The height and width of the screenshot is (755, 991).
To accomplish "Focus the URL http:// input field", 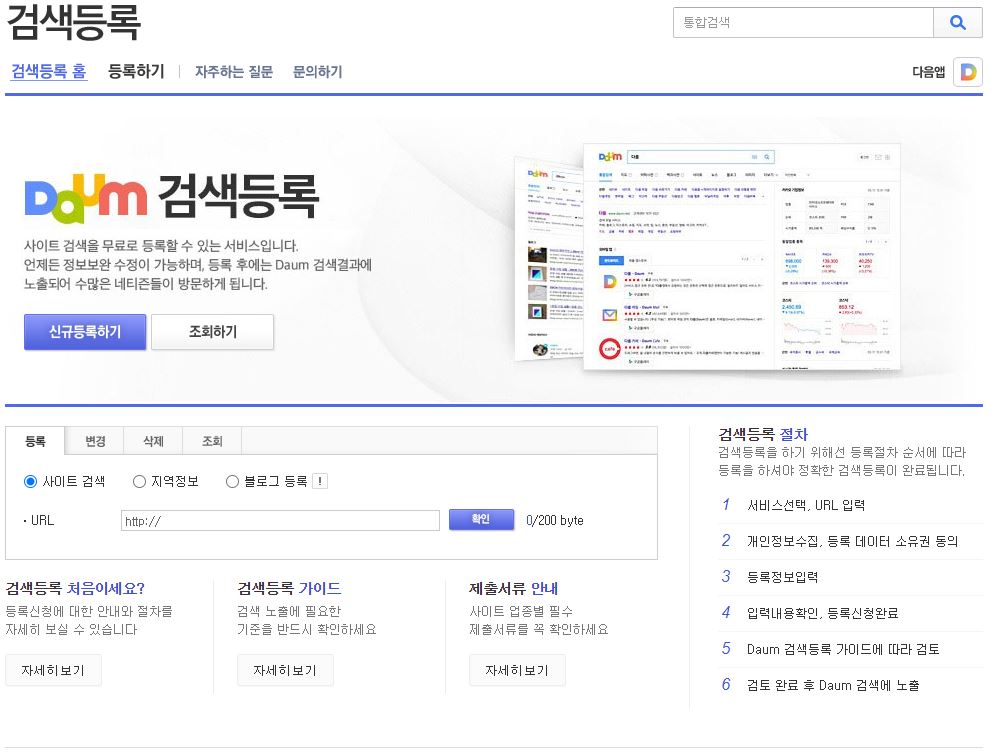I will 281,521.
